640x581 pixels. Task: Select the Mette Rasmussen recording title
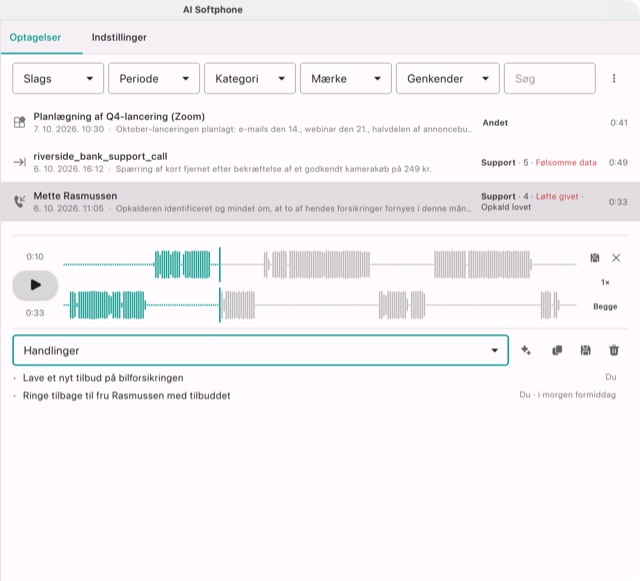[x=75, y=196]
